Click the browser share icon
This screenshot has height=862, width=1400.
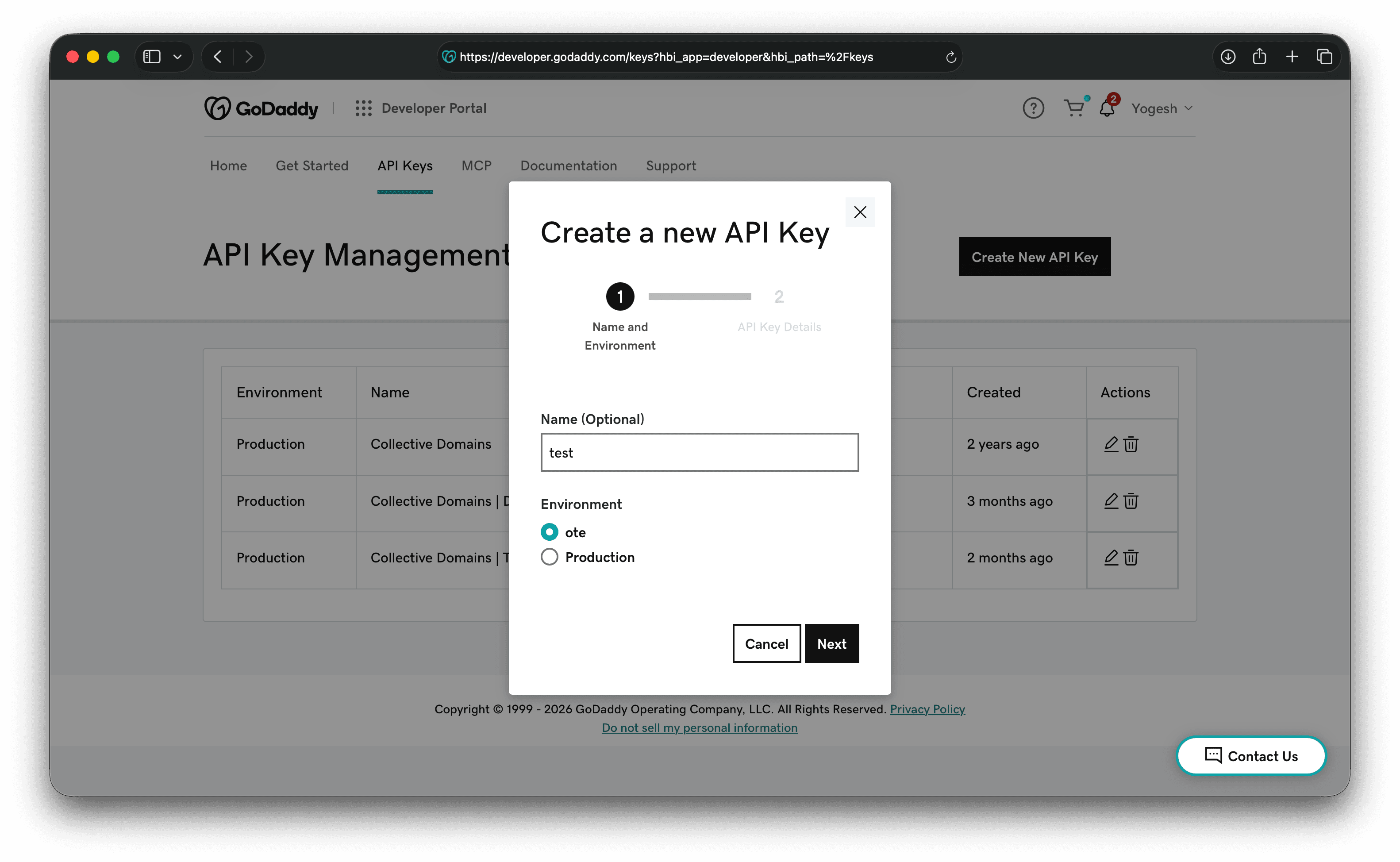pyautogui.click(x=1260, y=57)
